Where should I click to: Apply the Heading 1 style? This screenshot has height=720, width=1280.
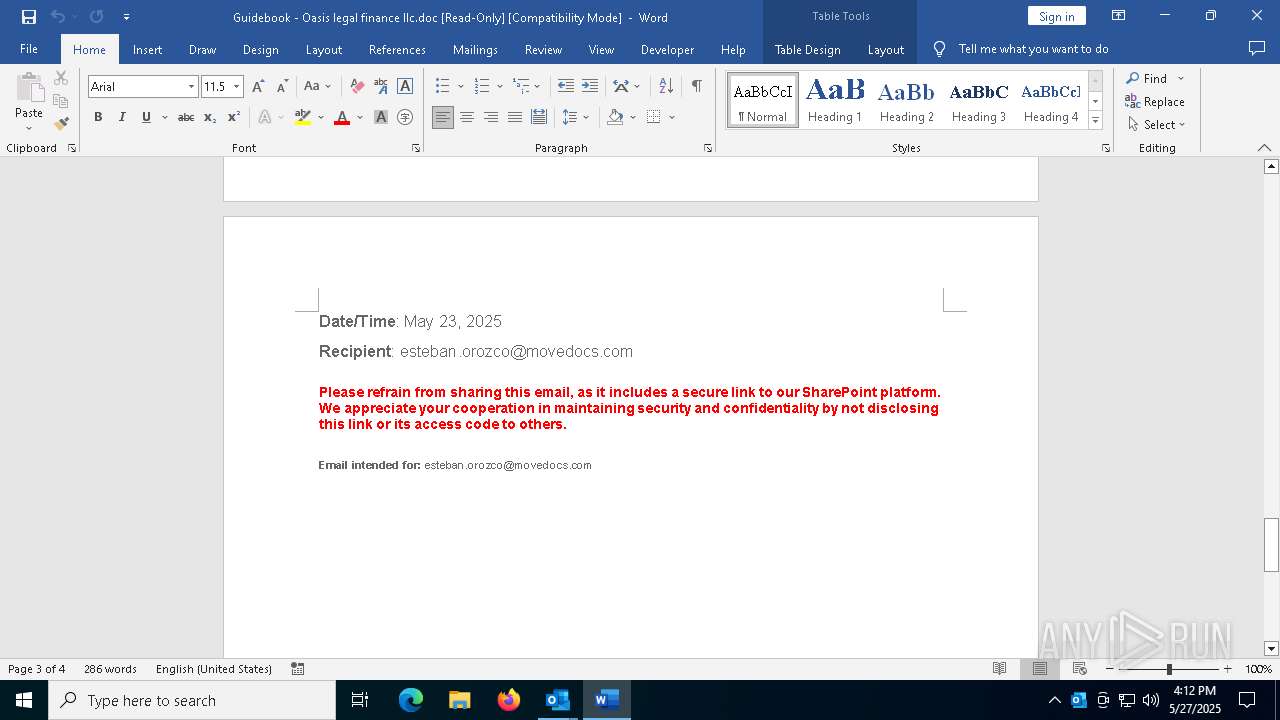[x=835, y=100]
